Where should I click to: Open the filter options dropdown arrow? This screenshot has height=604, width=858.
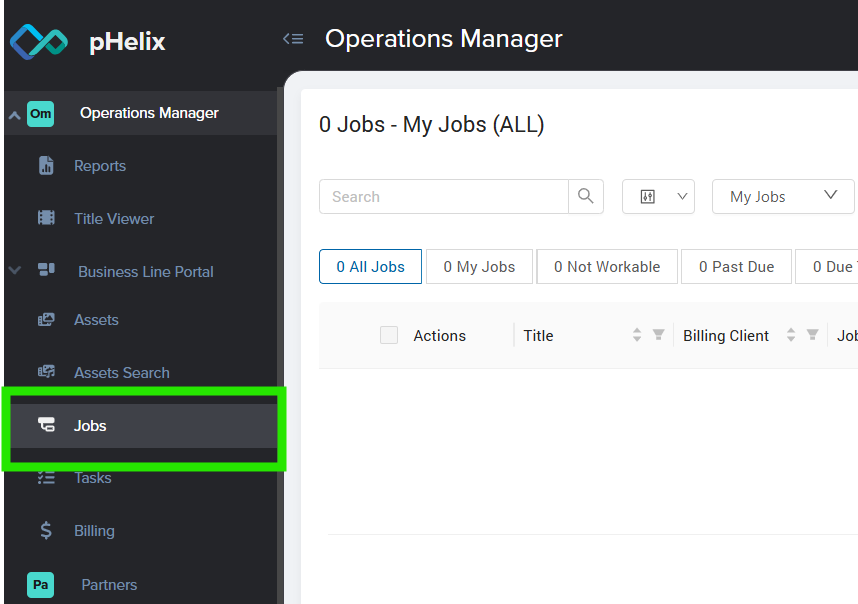(x=682, y=196)
